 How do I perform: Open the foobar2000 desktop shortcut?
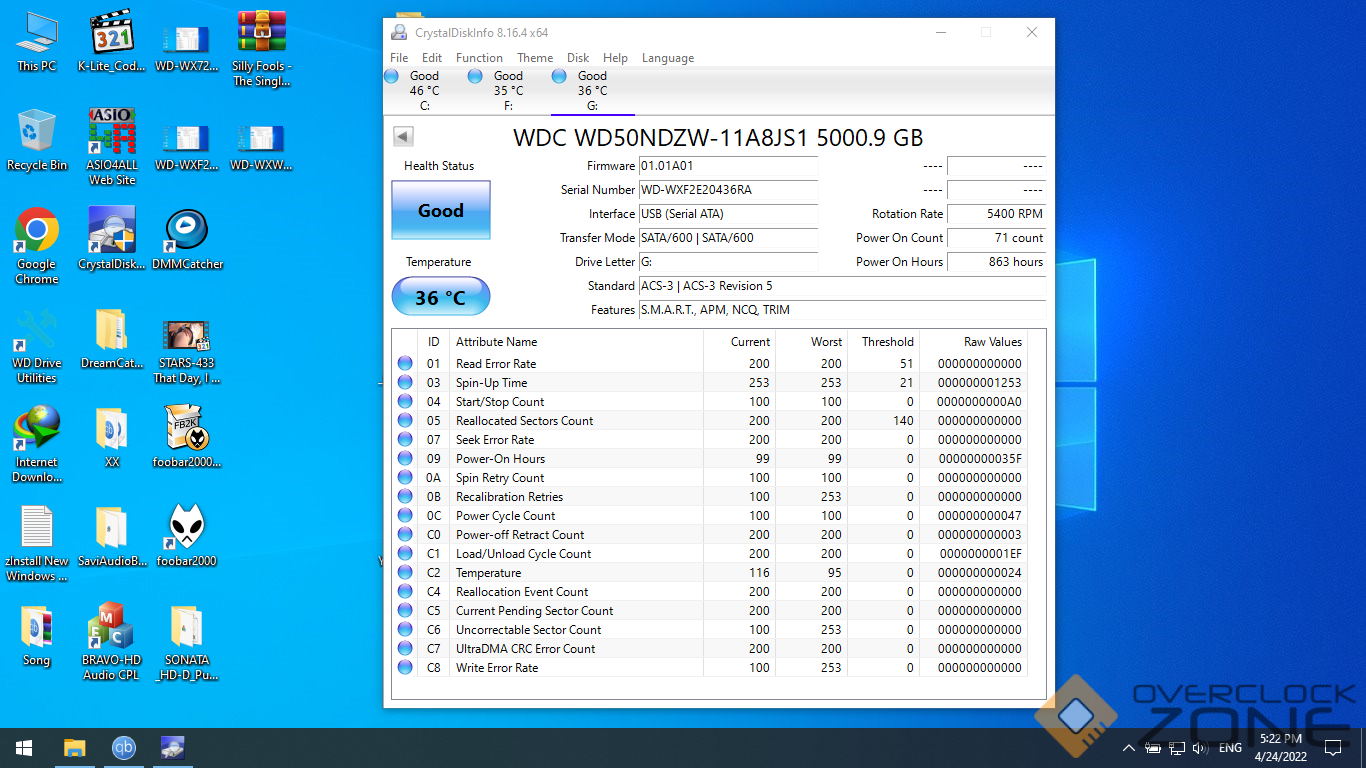[x=187, y=527]
